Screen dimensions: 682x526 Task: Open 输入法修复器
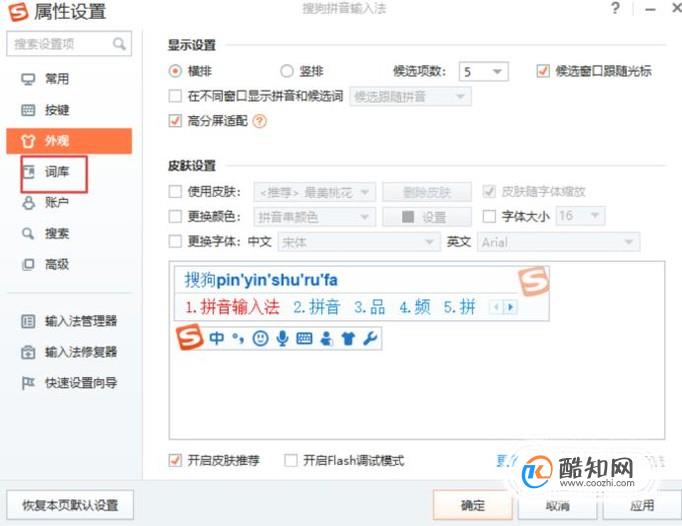click(69, 352)
